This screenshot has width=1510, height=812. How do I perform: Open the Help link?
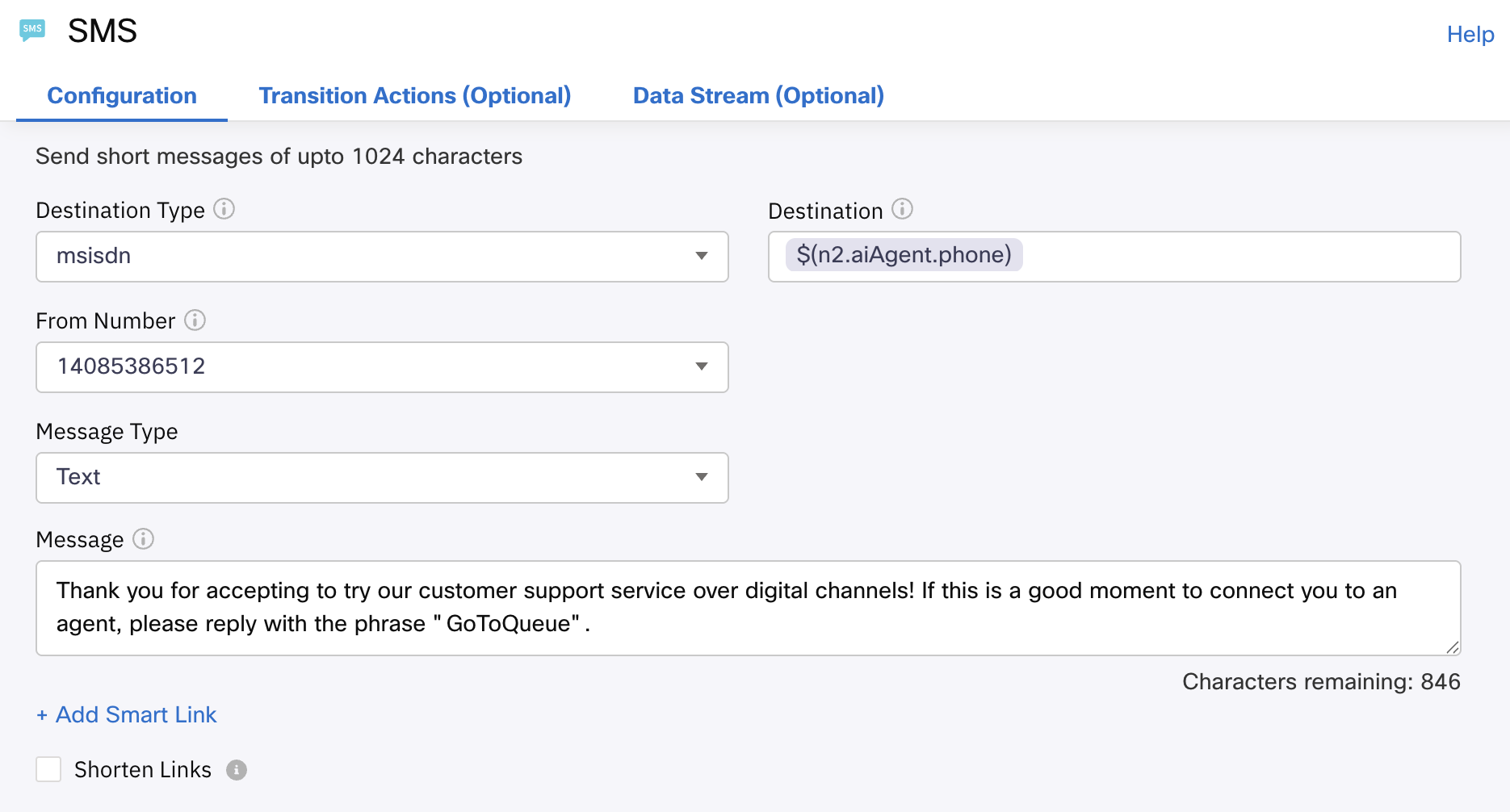tap(1470, 34)
